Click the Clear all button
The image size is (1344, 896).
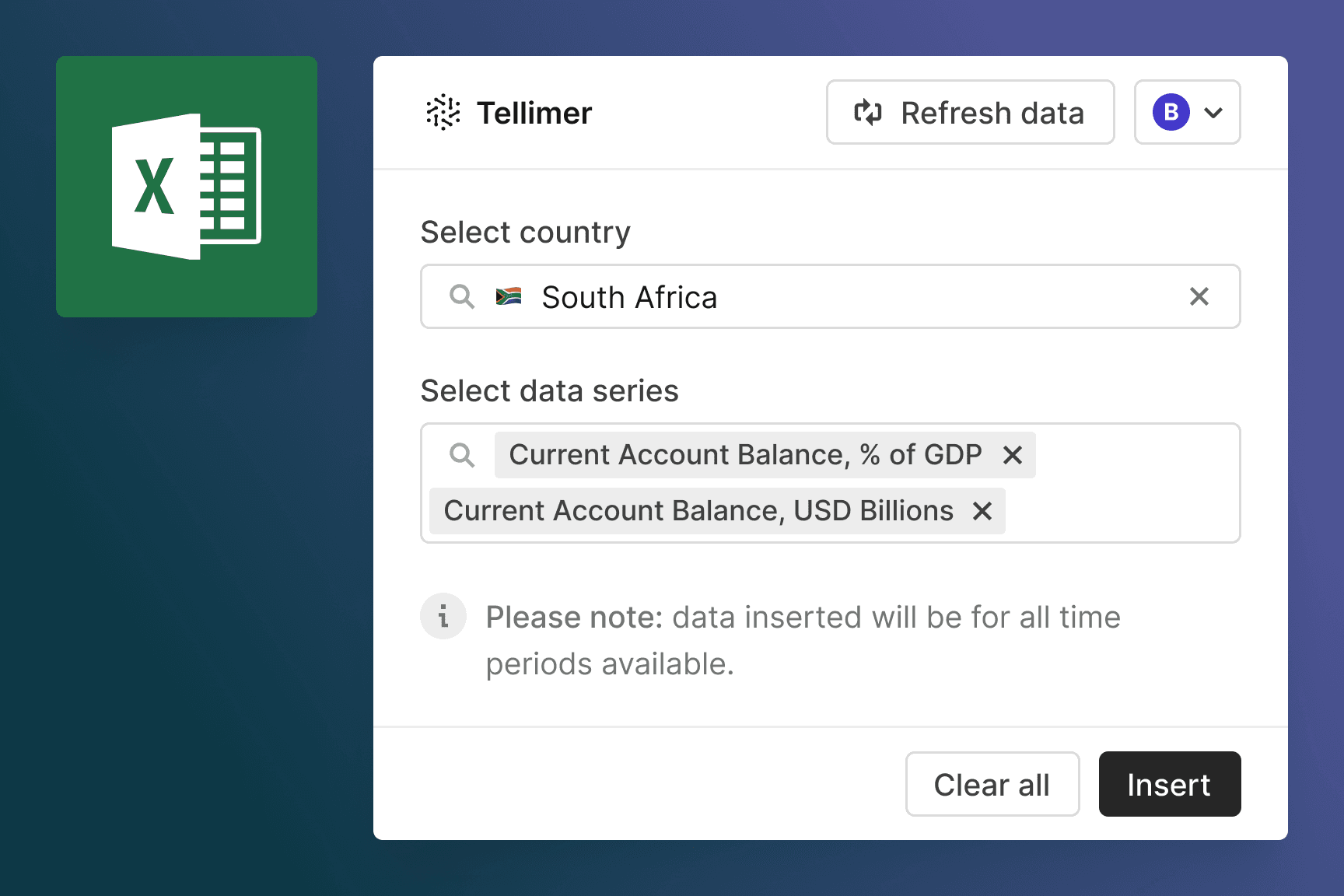pos(992,784)
